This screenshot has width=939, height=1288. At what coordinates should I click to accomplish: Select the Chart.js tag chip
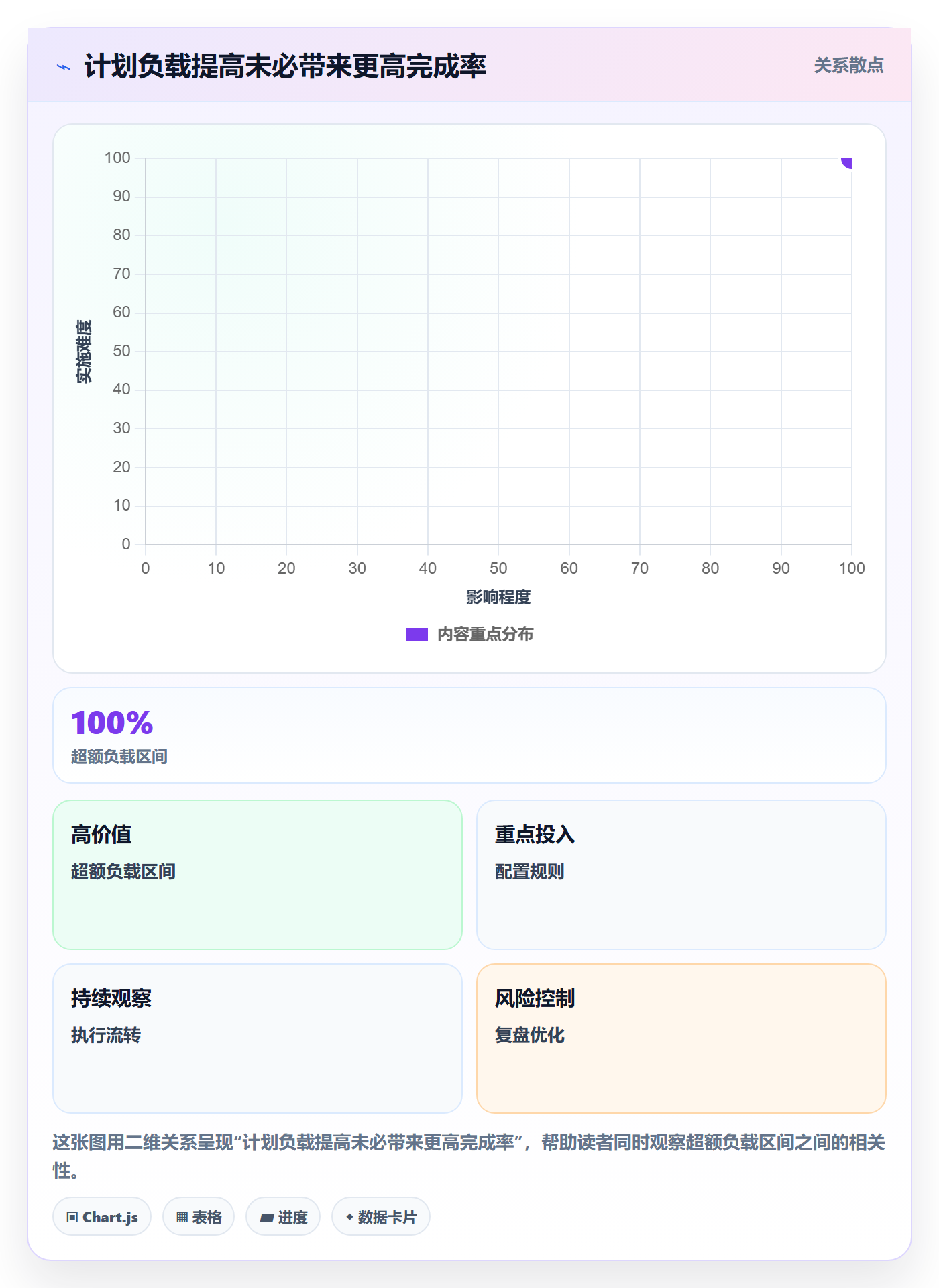pyautogui.click(x=102, y=1216)
